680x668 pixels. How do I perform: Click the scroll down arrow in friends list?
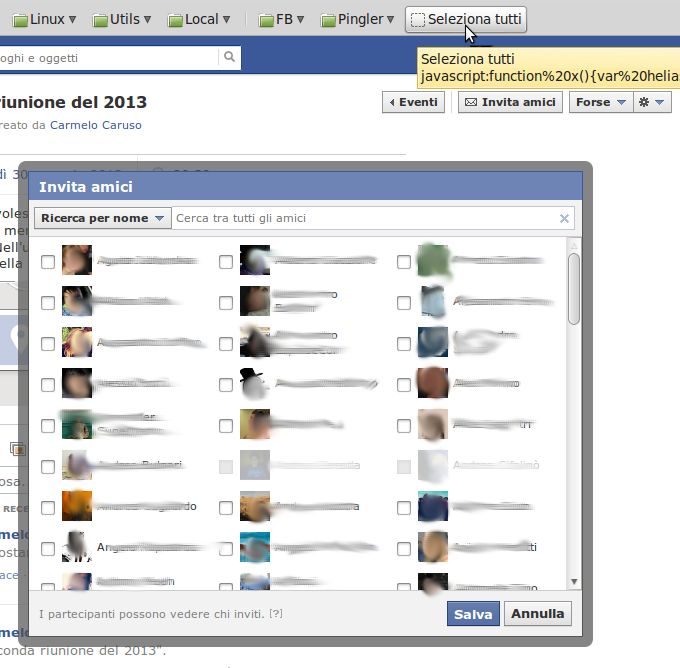[x=574, y=582]
